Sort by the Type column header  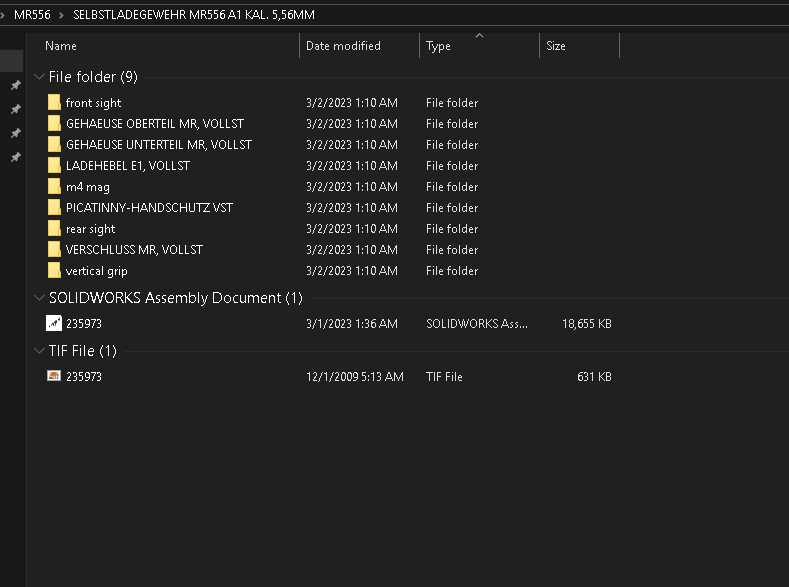point(438,46)
